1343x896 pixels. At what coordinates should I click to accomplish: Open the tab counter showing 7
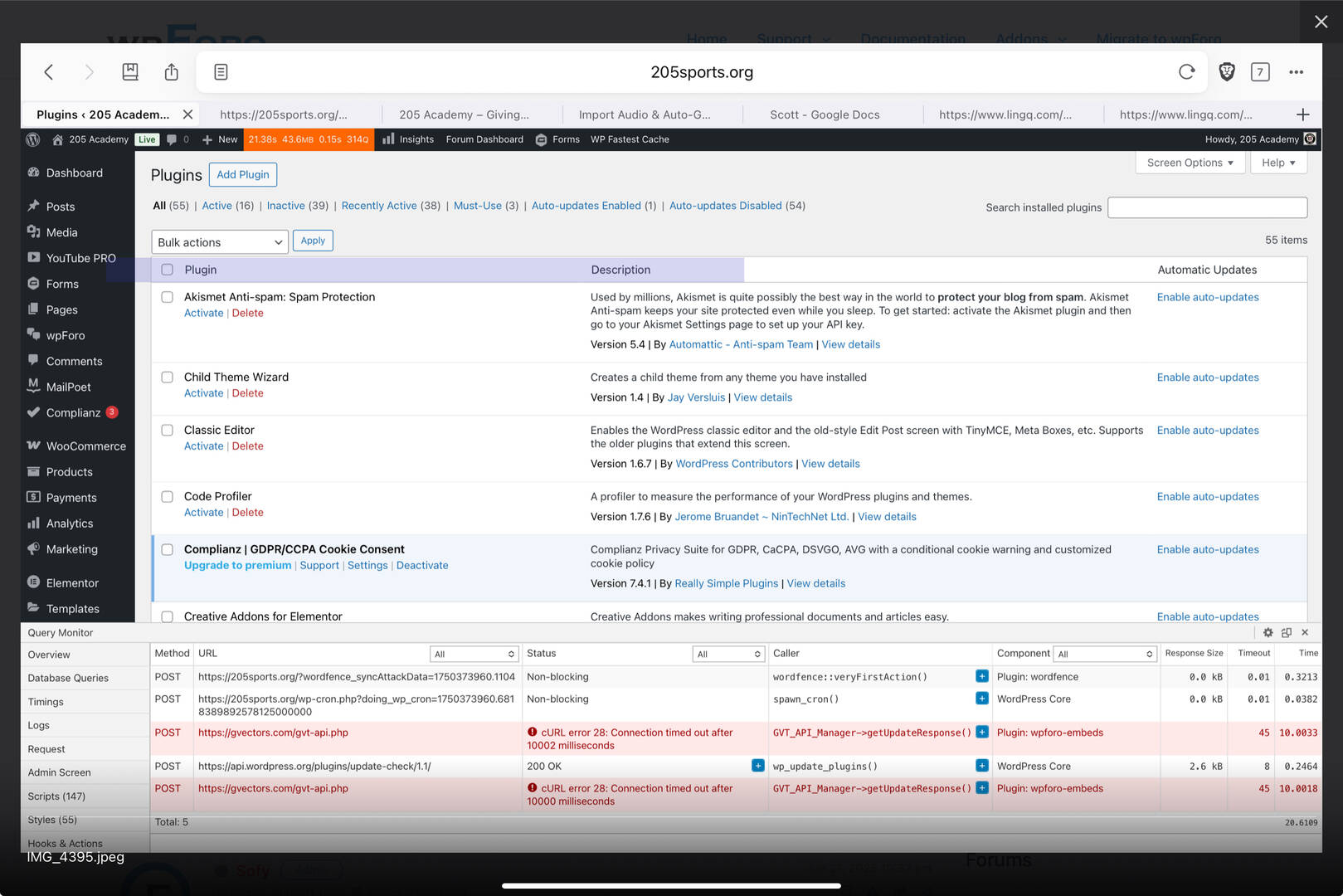(x=1260, y=72)
